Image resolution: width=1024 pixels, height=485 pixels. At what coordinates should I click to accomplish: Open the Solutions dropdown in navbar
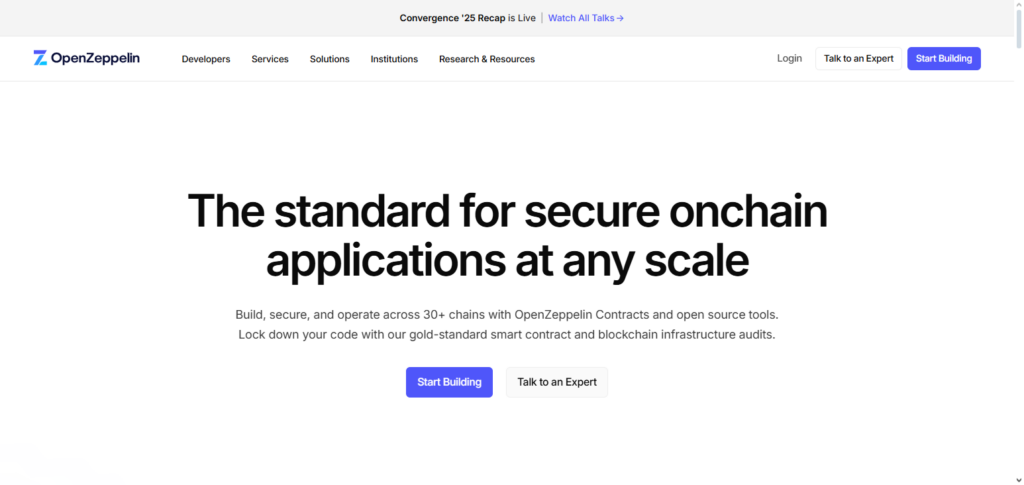click(x=329, y=59)
